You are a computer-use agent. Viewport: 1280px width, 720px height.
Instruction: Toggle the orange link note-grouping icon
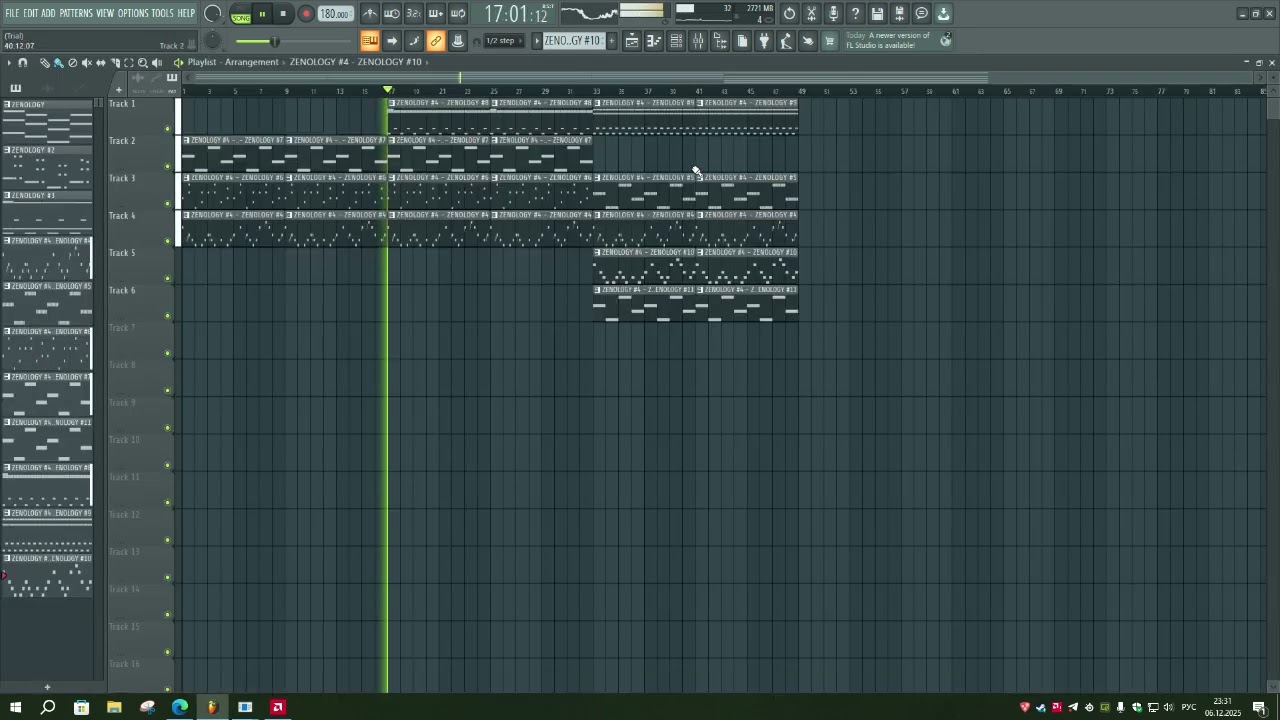click(436, 41)
